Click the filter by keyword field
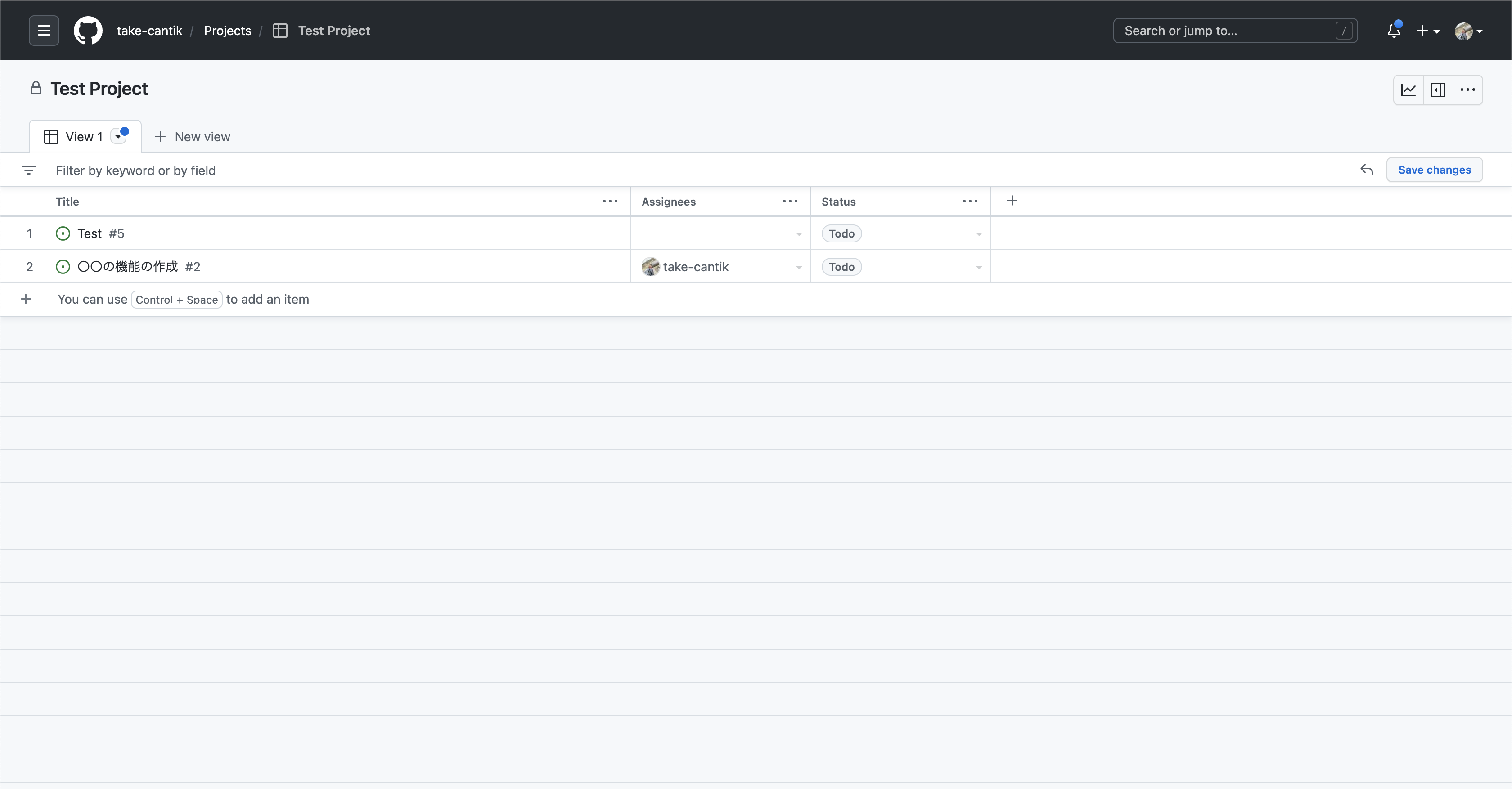This screenshot has height=789, width=1512. pos(411,170)
